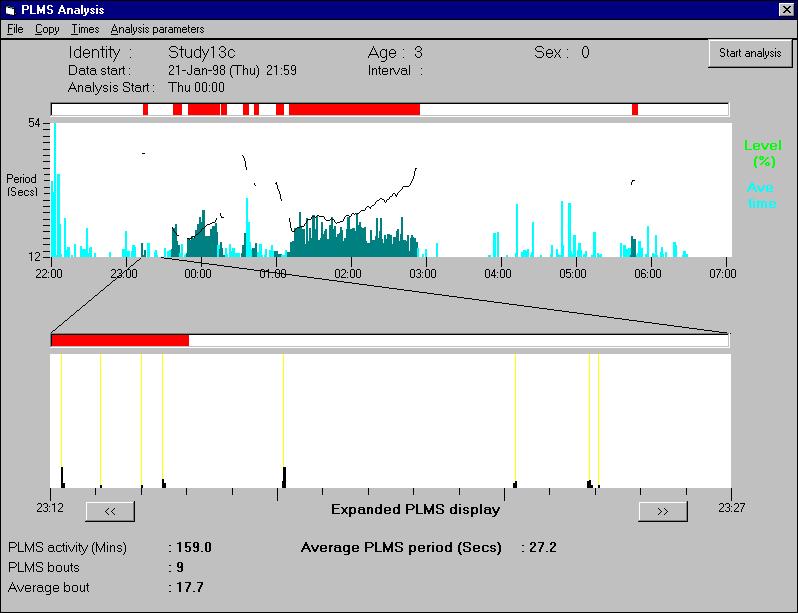The width and height of the screenshot is (798, 613).
Task: Click the Study13c identity value
Action: coord(202,52)
